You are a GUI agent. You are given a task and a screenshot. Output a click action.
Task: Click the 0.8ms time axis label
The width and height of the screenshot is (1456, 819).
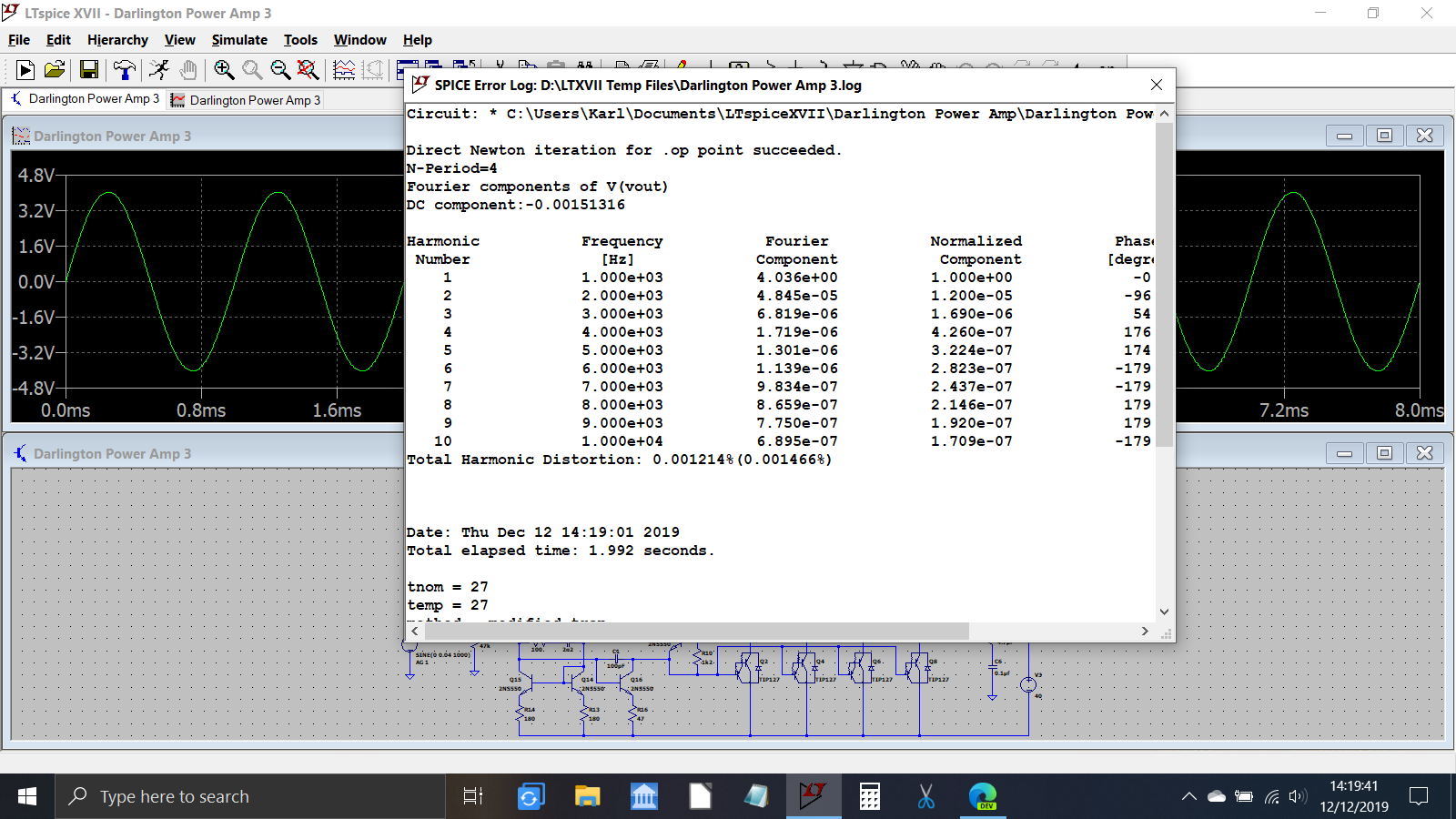click(201, 410)
